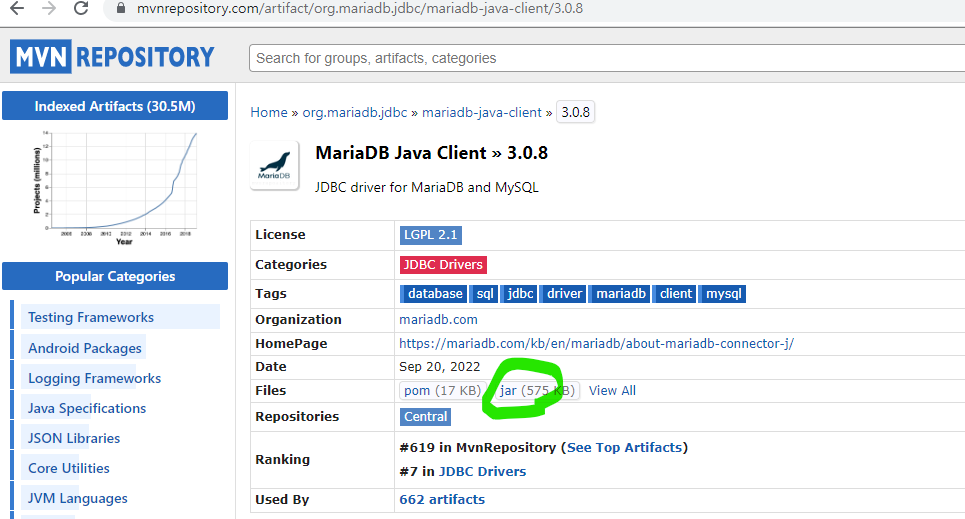Open Android Packages category
Viewport: 965px width, 519px height.
[85, 348]
